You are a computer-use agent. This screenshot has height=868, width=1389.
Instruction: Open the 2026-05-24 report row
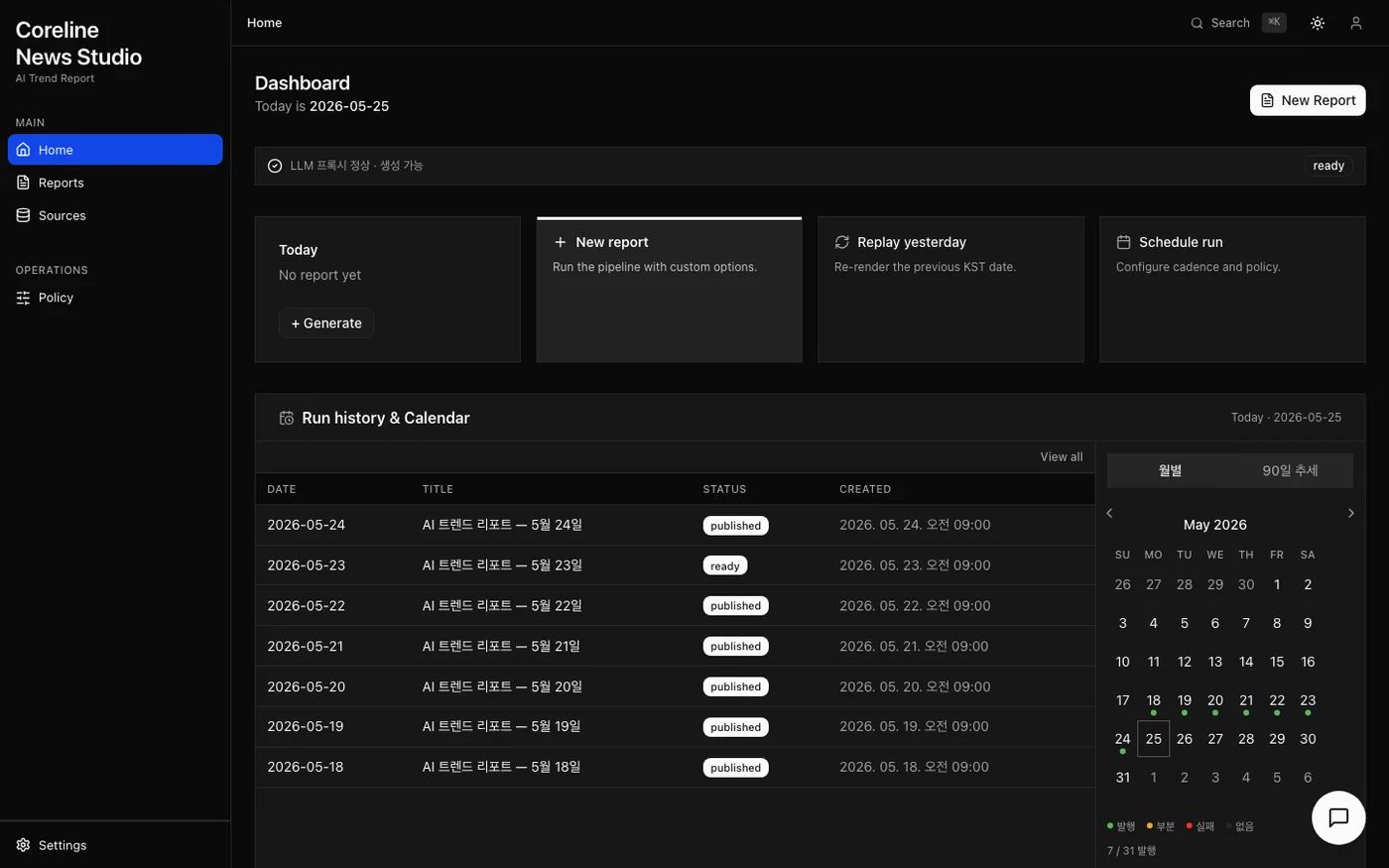point(675,525)
